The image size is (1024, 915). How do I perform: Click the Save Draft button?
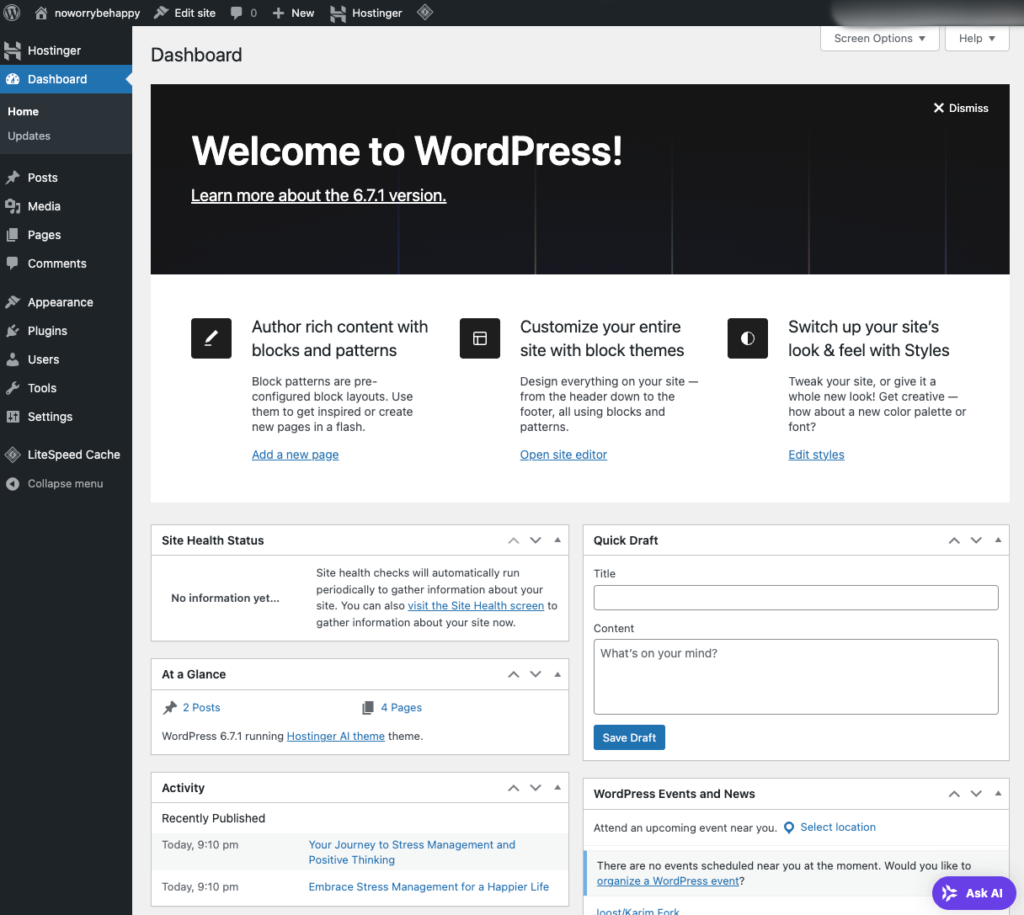pos(629,737)
